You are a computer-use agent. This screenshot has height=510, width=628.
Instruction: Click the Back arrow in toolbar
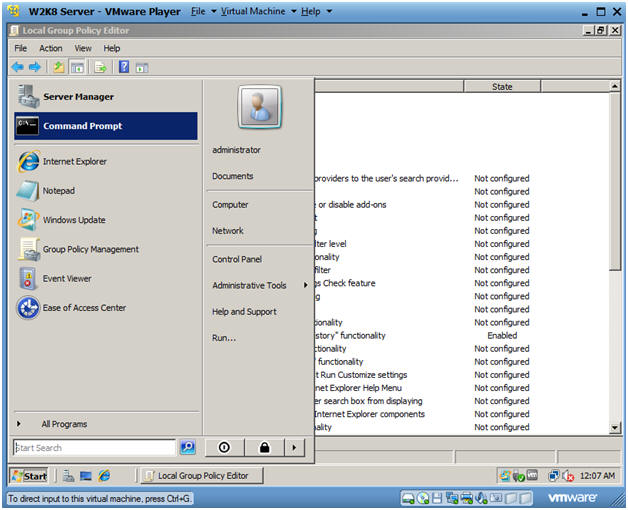tap(18, 67)
